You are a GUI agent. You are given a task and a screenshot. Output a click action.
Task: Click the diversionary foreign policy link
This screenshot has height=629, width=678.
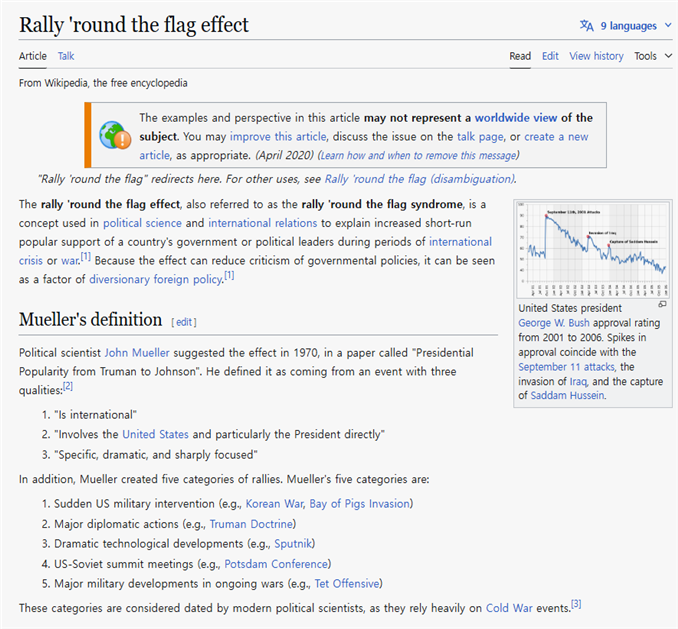pos(155,279)
